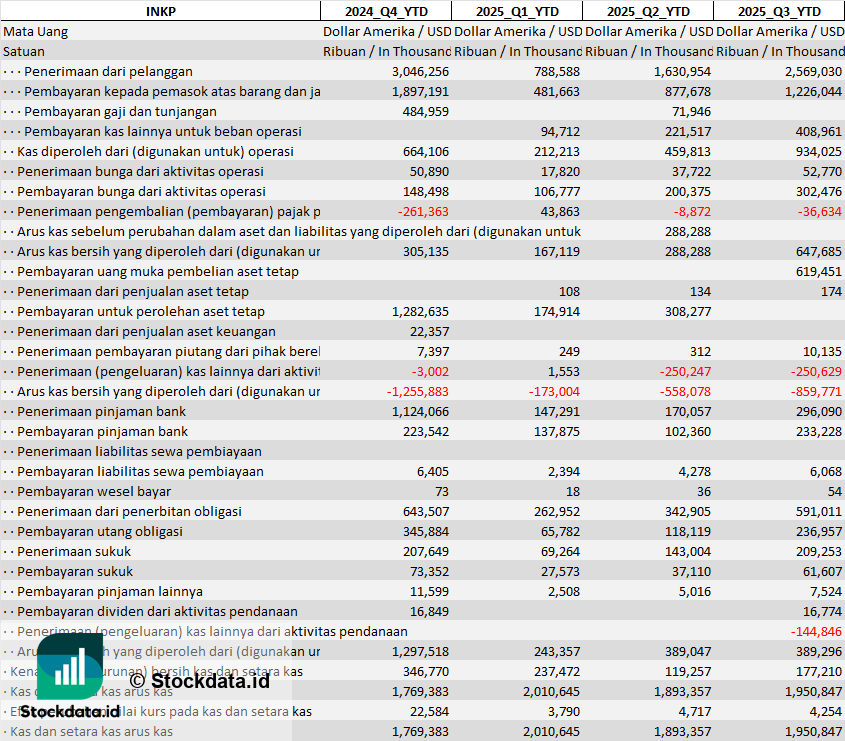Screen dimensions: 845x741
Task: Click value 788,588 in the table
Action: (x=557, y=72)
